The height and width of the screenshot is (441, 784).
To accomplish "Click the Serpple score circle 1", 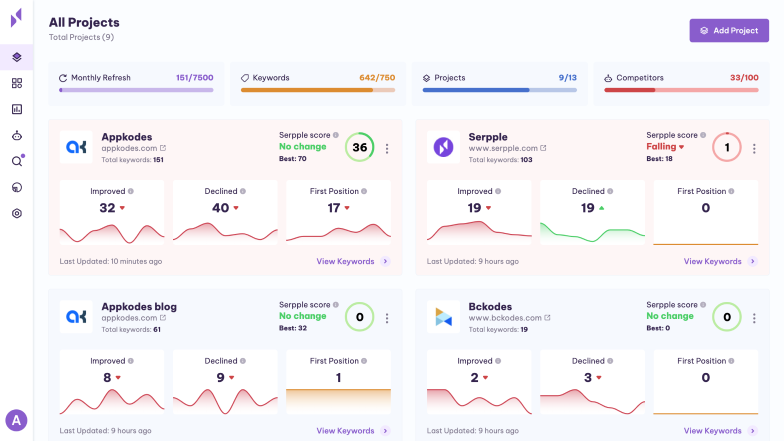I will click(727, 147).
